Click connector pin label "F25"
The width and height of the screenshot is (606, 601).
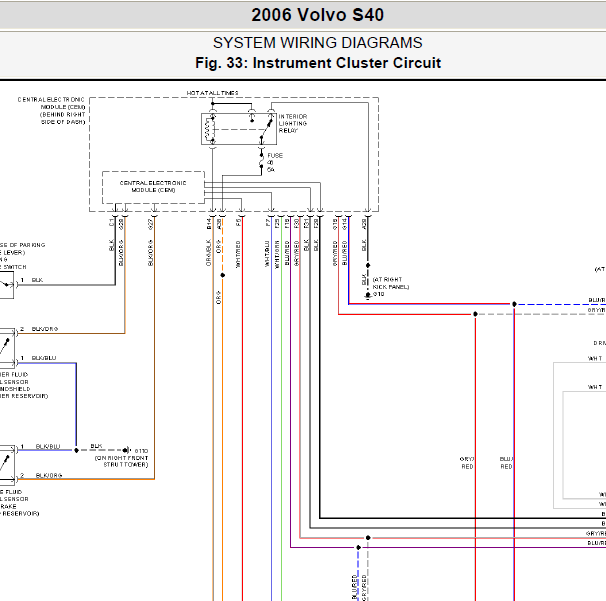[x=277, y=223]
